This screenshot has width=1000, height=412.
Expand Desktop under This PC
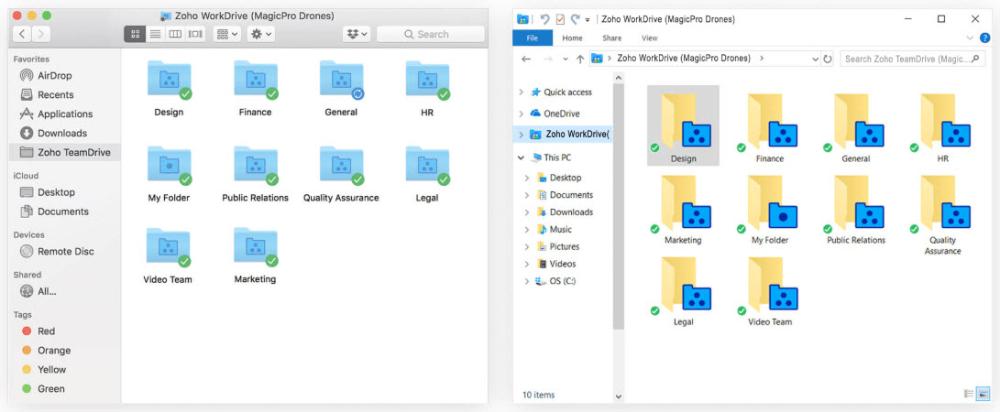(527, 178)
